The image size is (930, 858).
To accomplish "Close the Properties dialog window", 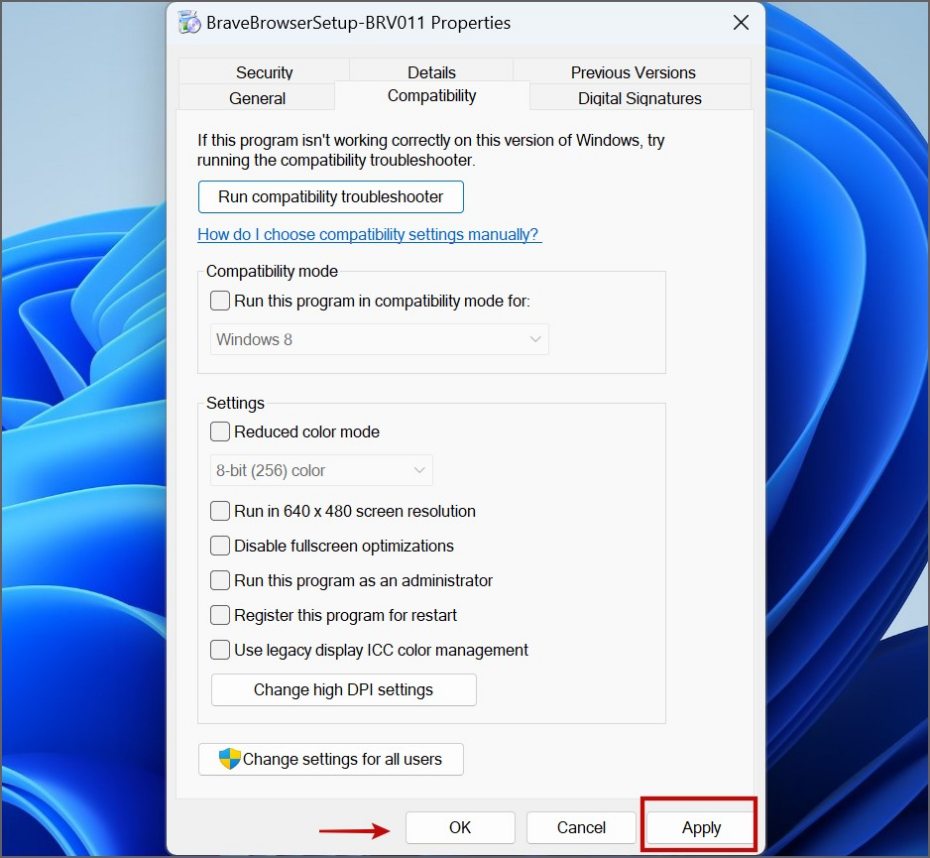I will [741, 22].
